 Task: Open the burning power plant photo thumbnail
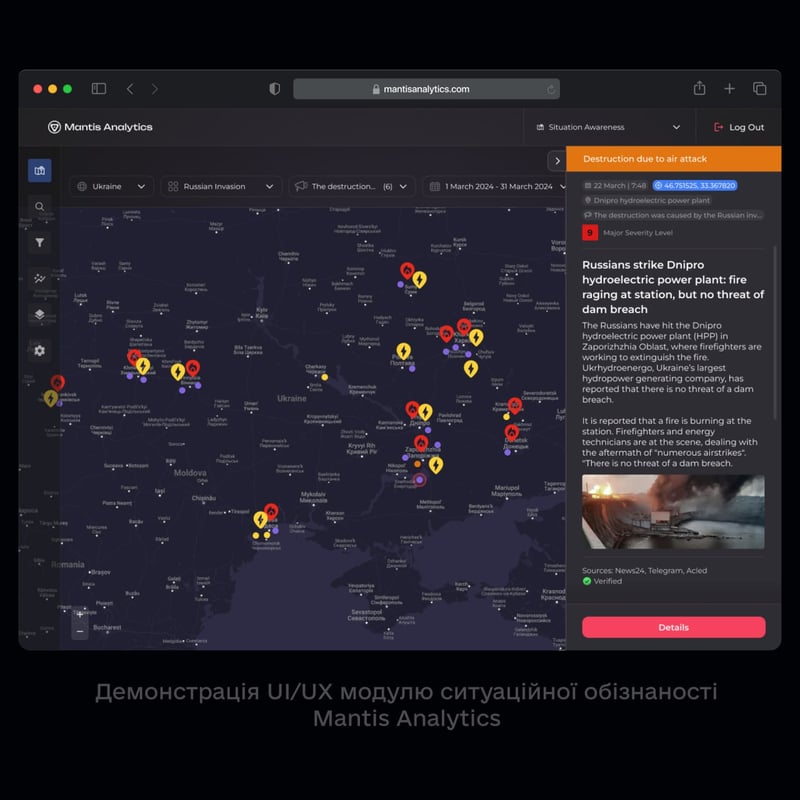pyautogui.click(x=673, y=512)
